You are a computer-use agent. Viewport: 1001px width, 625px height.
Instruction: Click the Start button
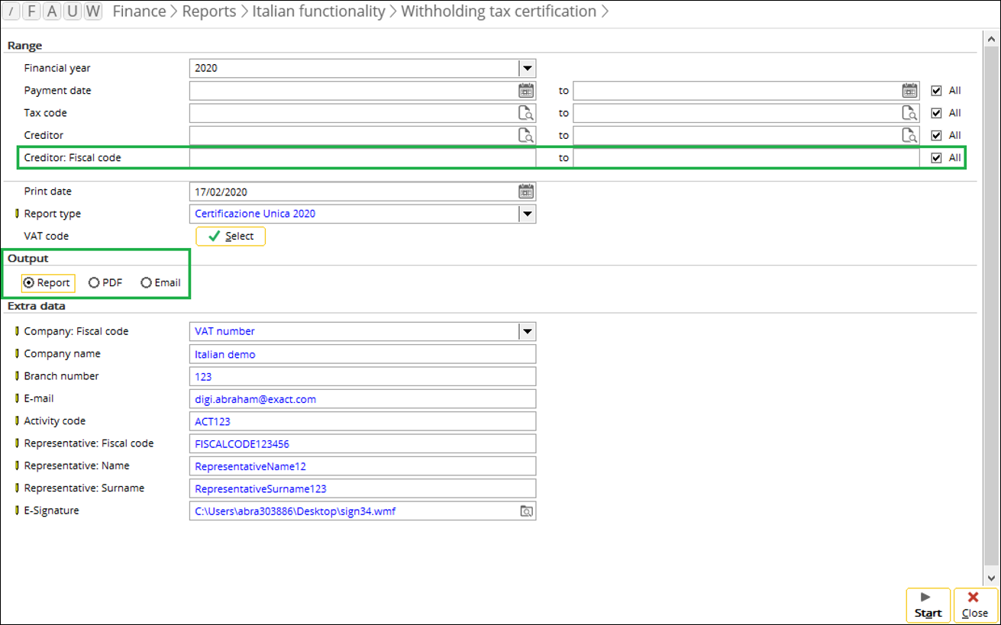click(x=928, y=605)
